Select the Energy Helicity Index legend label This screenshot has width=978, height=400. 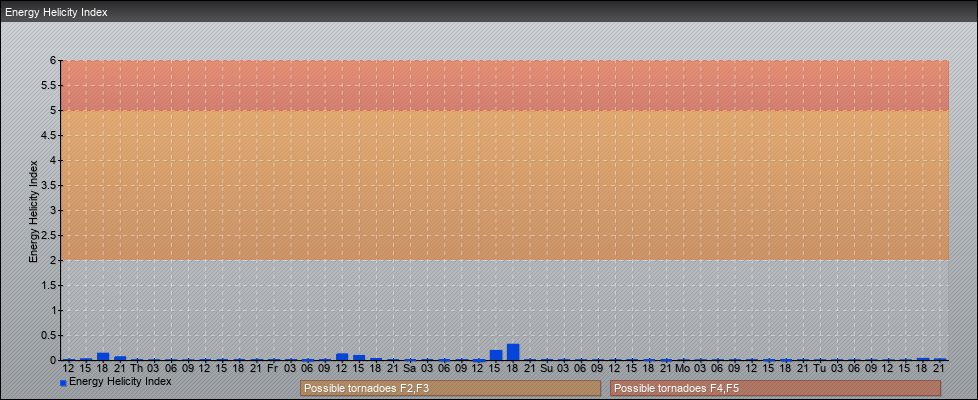pyautogui.click(x=120, y=381)
